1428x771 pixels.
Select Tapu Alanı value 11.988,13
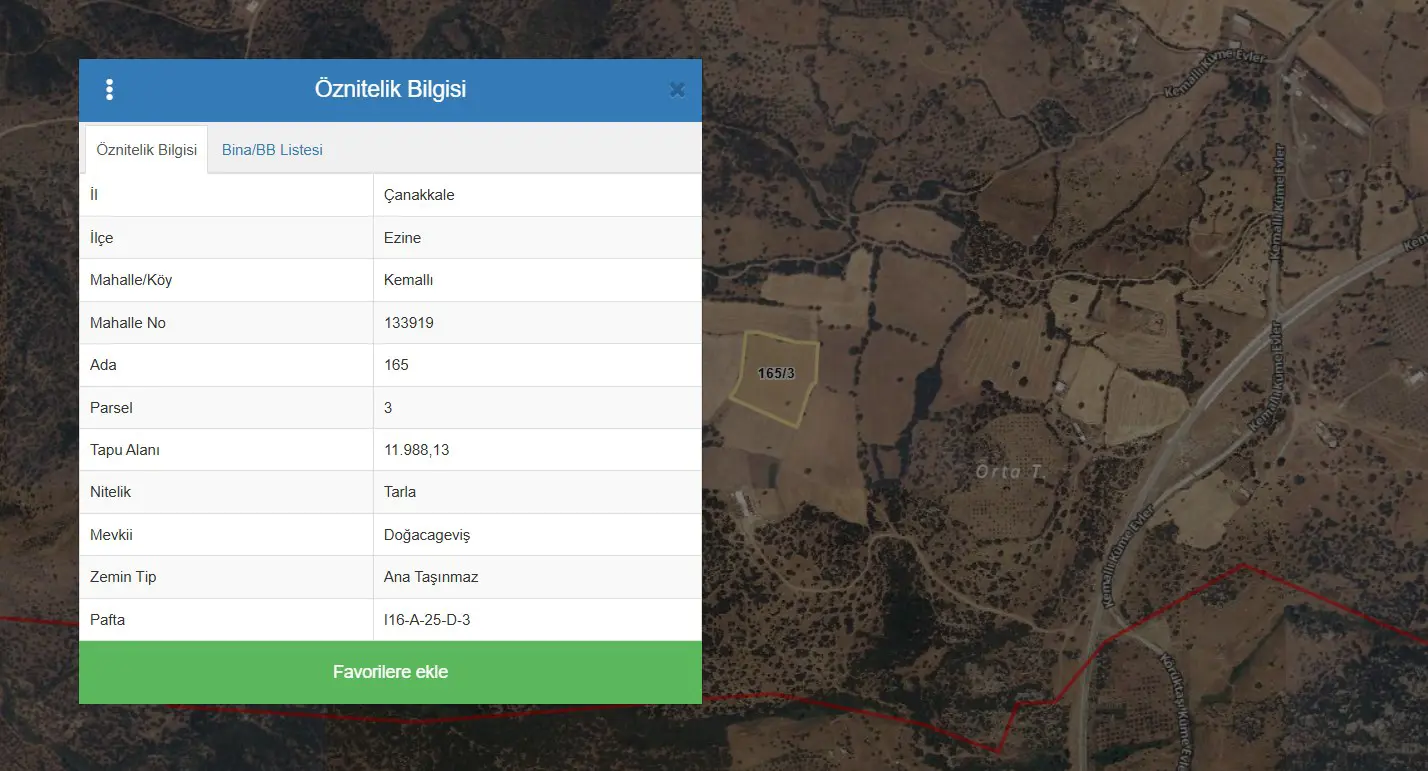click(417, 450)
